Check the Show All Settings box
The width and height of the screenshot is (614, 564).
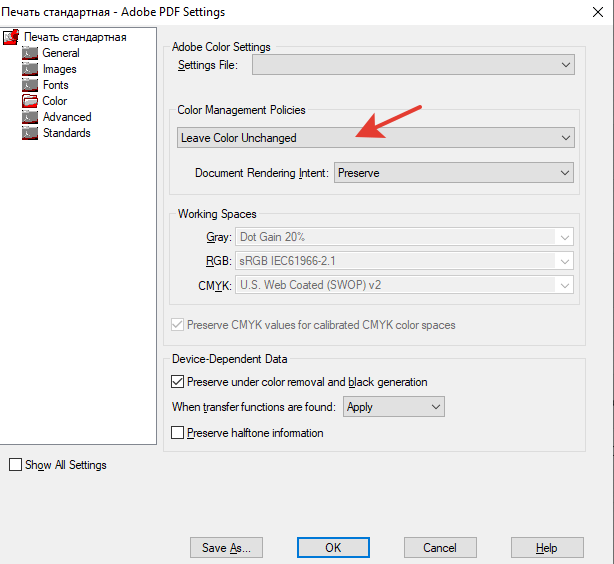tap(15, 465)
